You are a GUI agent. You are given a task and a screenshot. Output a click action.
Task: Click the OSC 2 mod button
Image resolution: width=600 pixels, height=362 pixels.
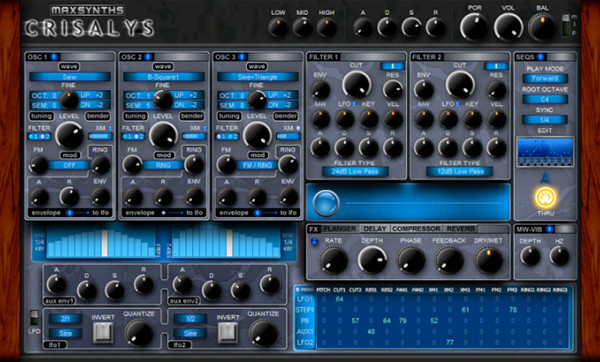pyautogui.click(x=163, y=155)
